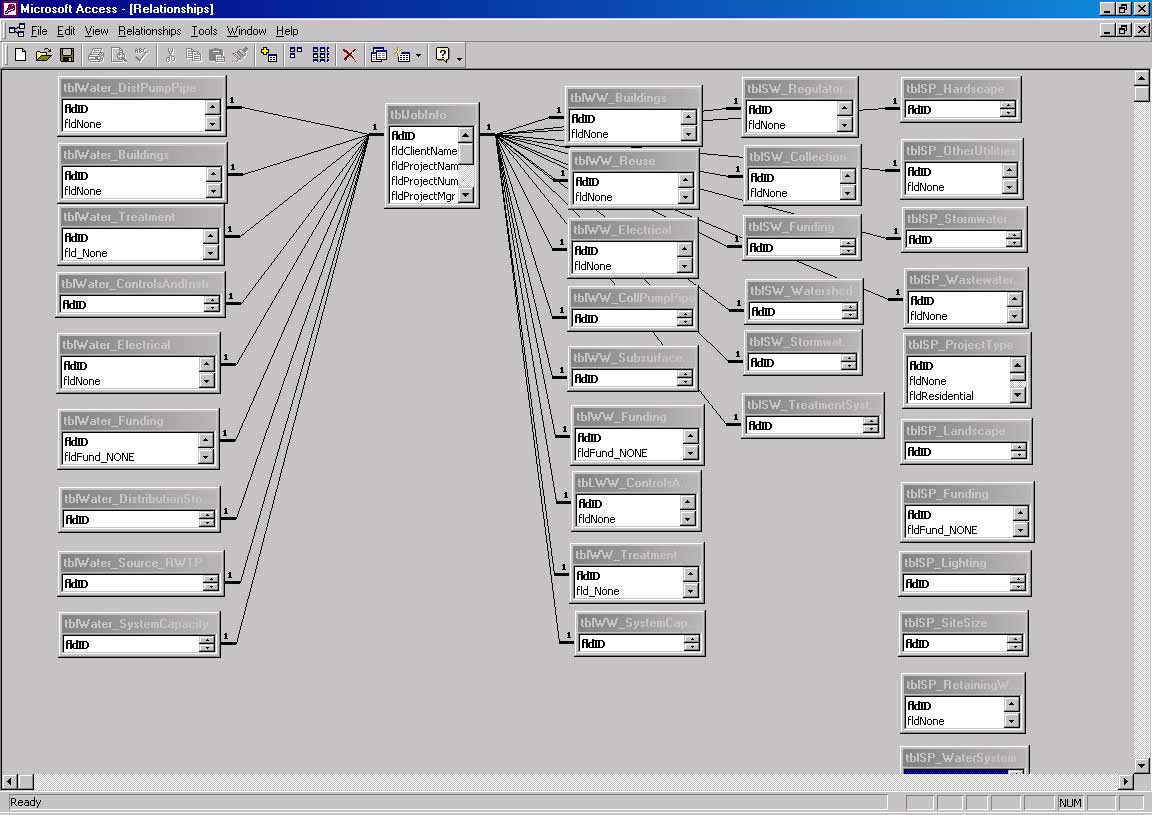
Task: Open the Help menu
Action: pyautogui.click(x=287, y=31)
